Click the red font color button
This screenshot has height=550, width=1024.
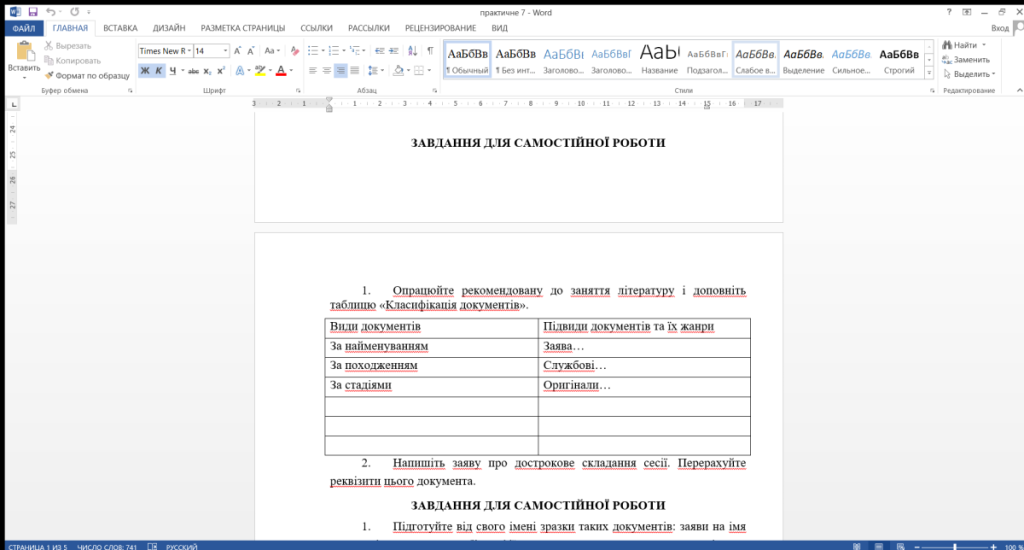coord(280,71)
